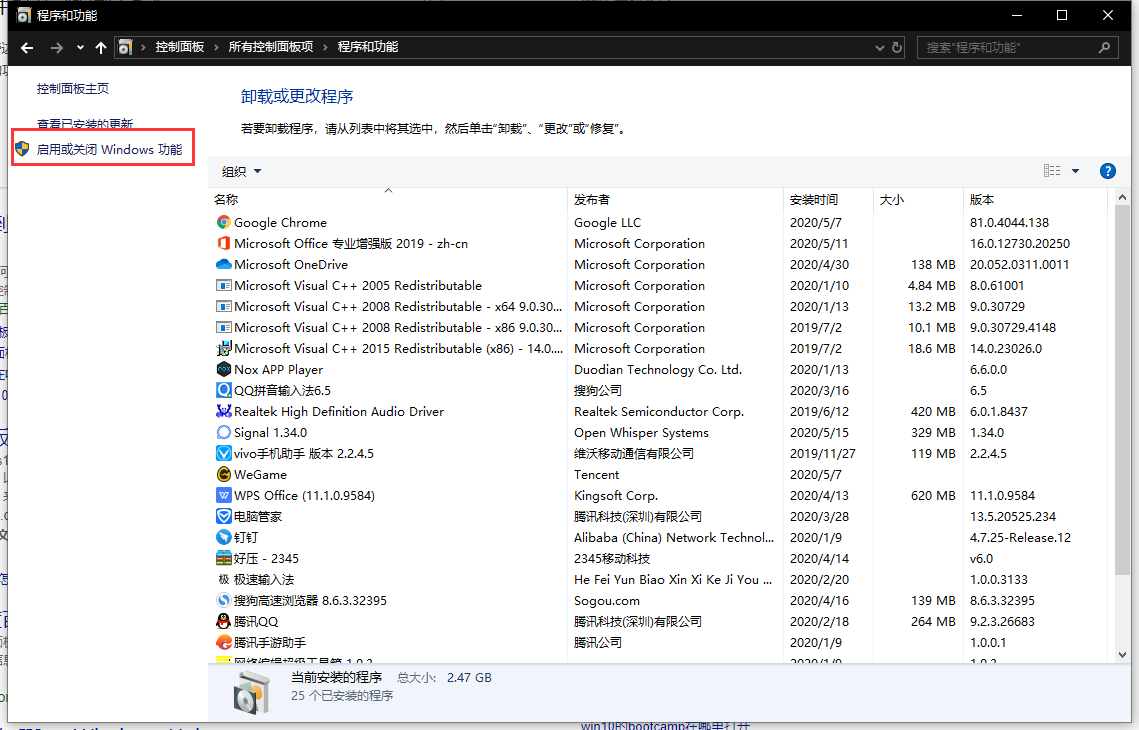Select the Microsoft OneDrive icon
1139x730 pixels.
[x=225, y=264]
